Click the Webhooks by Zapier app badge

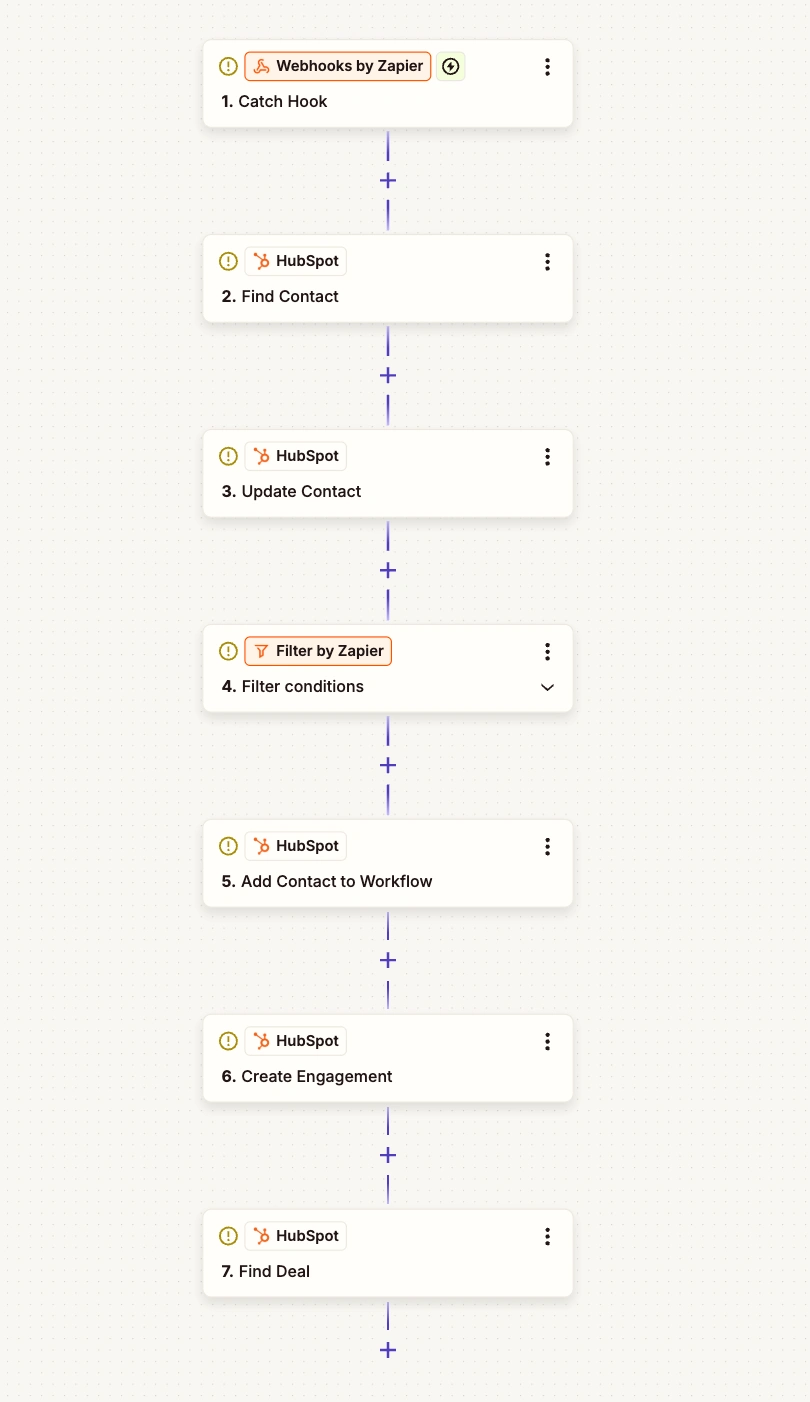click(x=338, y=67)
